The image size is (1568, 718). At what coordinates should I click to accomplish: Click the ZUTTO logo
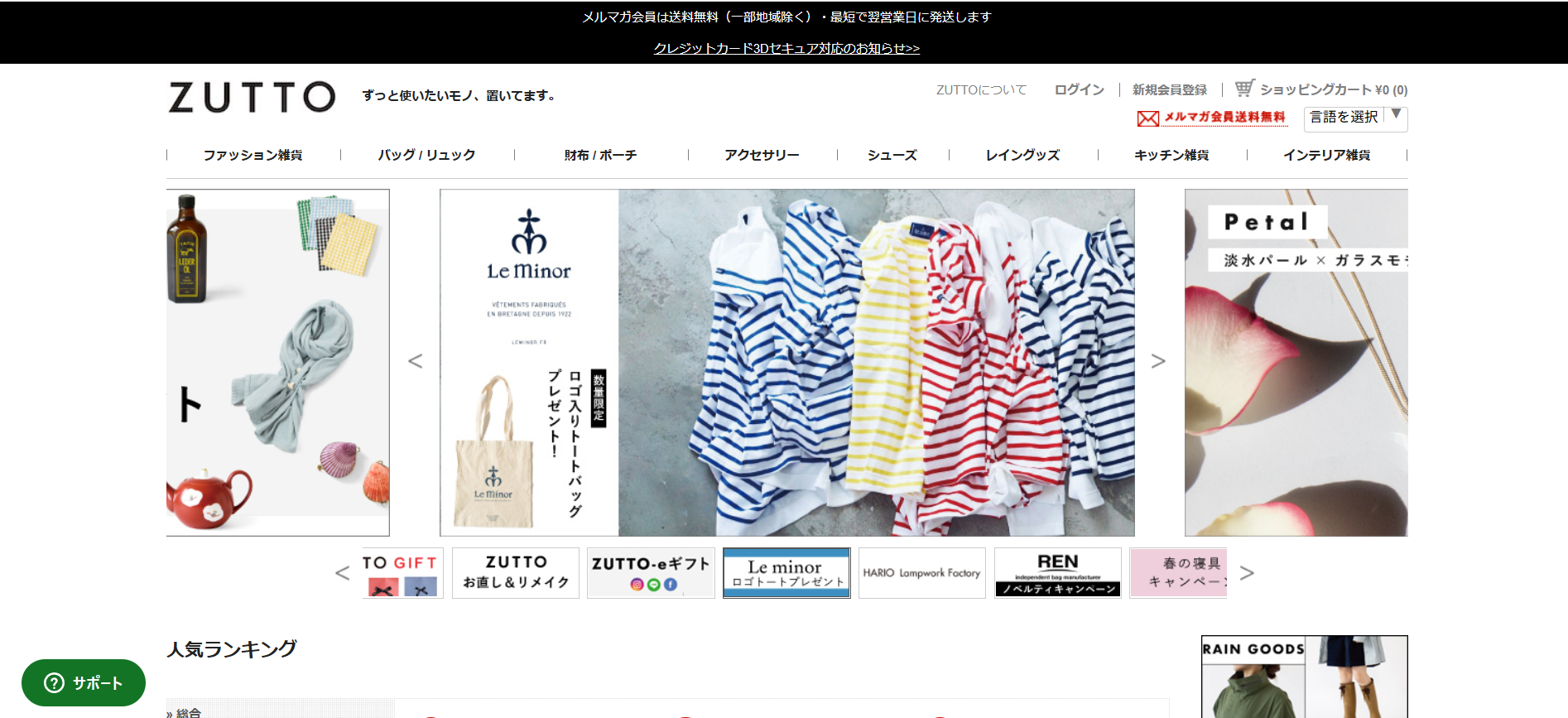[252, 97]
